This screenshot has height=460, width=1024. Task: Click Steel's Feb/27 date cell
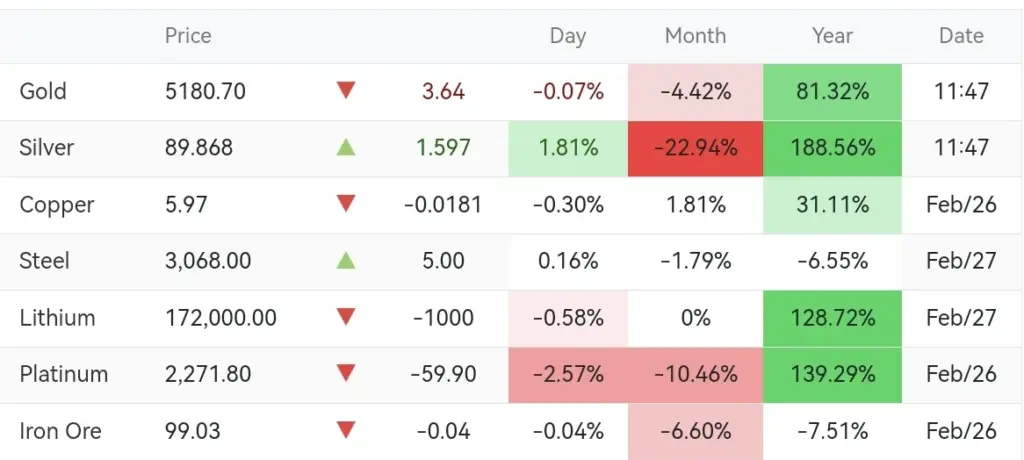click(961, 261)
